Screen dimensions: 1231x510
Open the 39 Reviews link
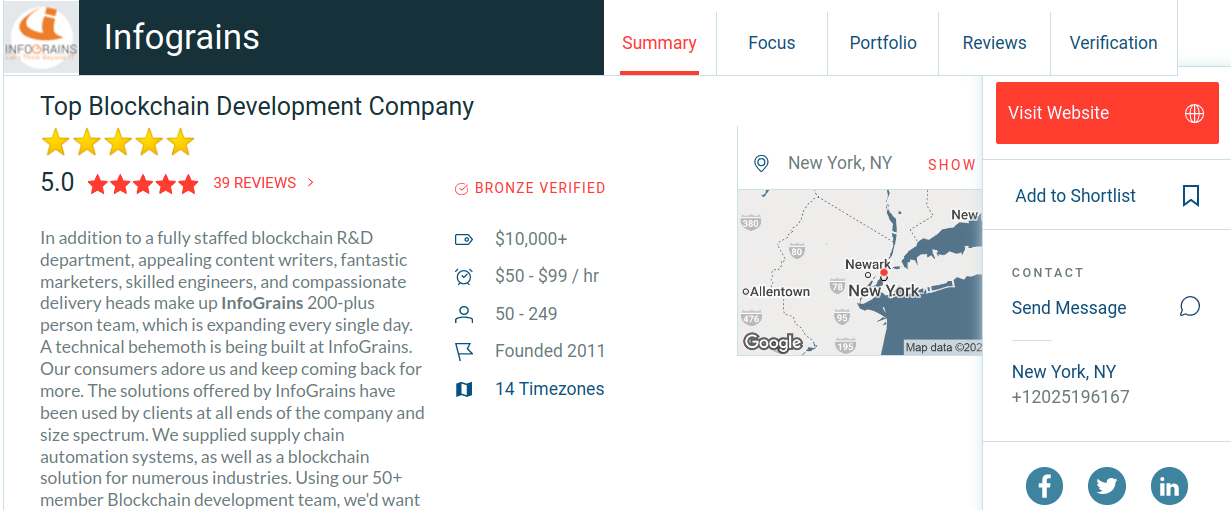(x=255, y=183)
